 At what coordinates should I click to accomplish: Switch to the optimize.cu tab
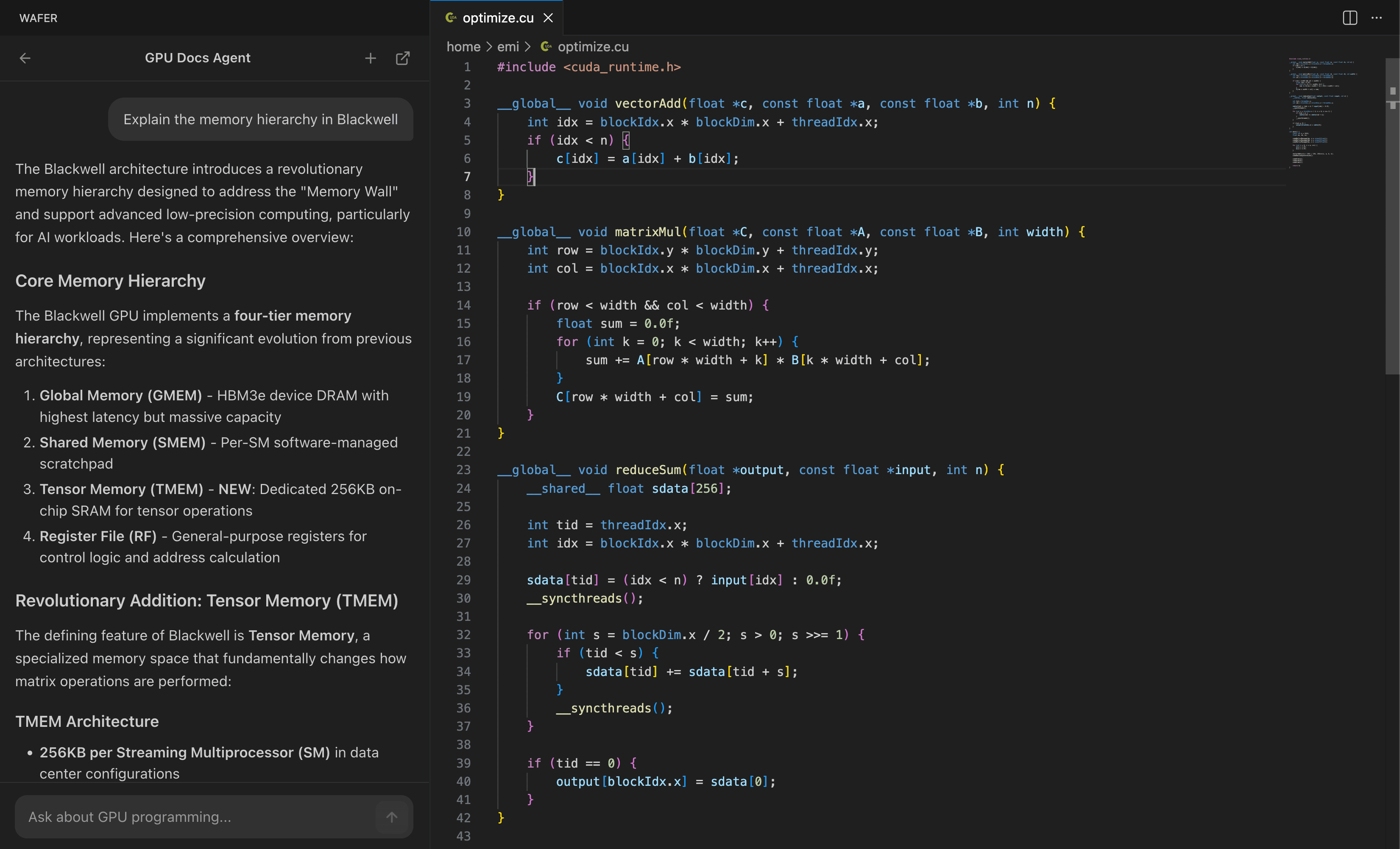497,18
